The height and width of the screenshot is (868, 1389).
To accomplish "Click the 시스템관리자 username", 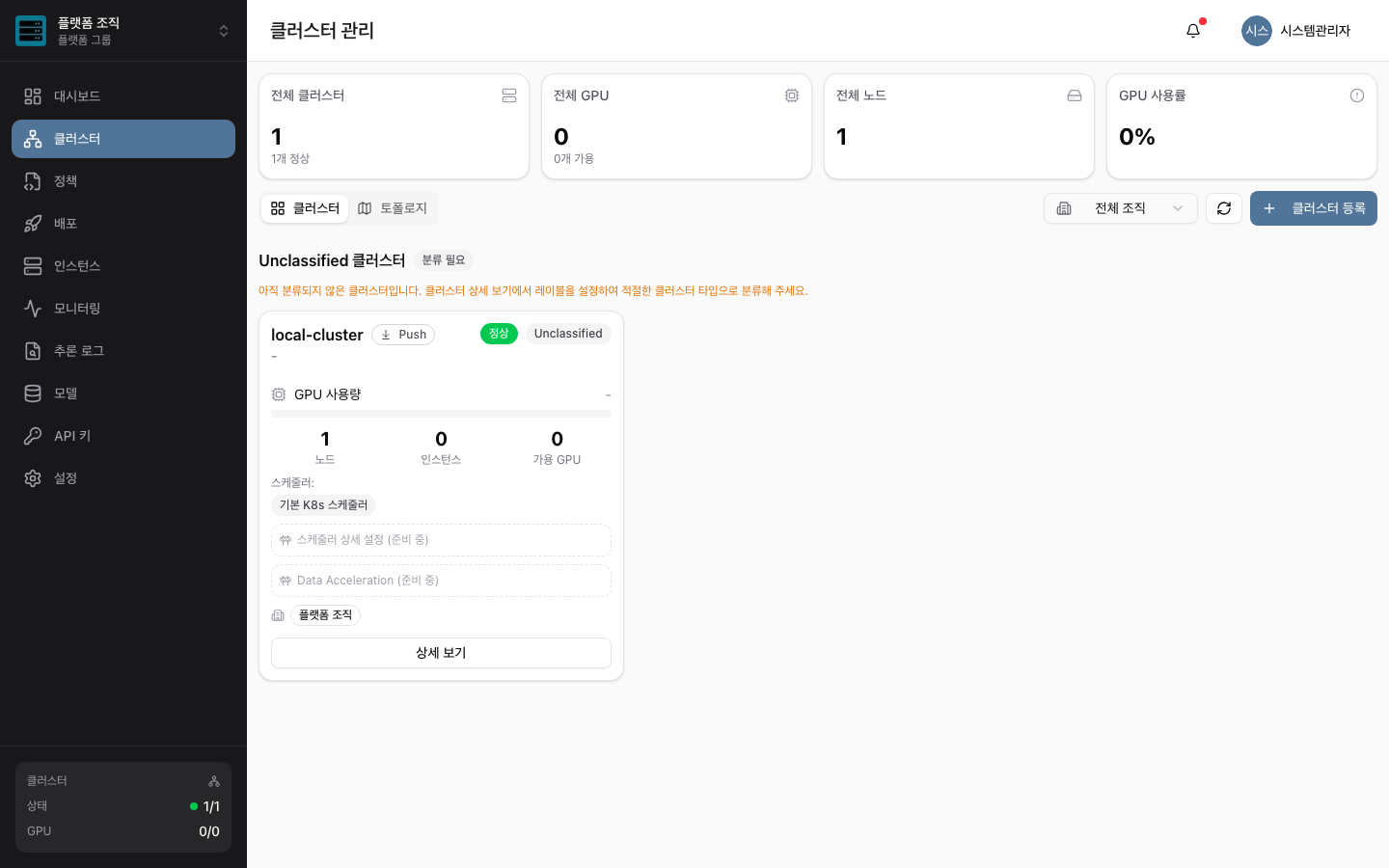I will click(x=1315, y=31).
